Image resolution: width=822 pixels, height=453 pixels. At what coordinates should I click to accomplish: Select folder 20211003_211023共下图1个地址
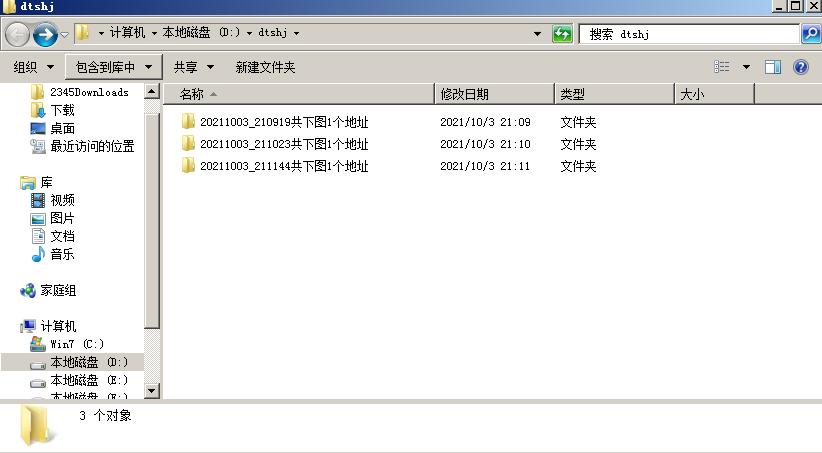click(284, 144)
